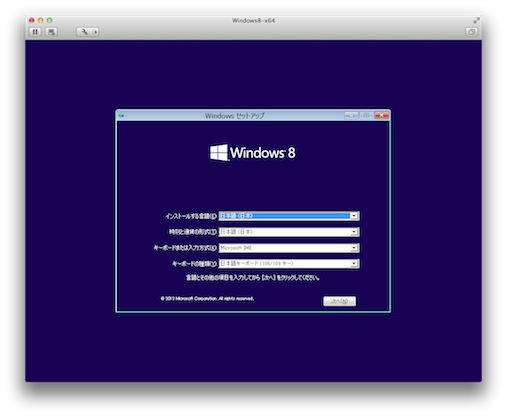The image size is (507, 417).
Task: Expand the arrow next to the wrench icon
Action: pos(96,32)
